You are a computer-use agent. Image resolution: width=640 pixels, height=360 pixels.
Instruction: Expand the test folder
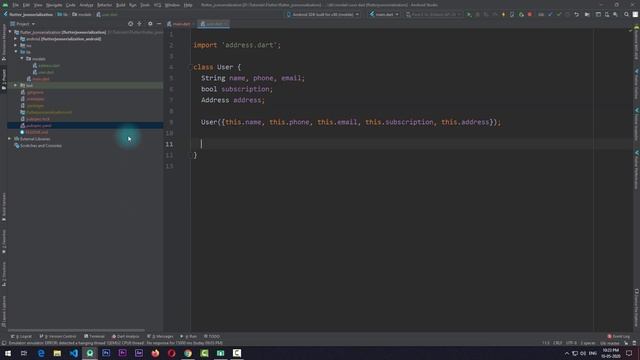point(16,85)
